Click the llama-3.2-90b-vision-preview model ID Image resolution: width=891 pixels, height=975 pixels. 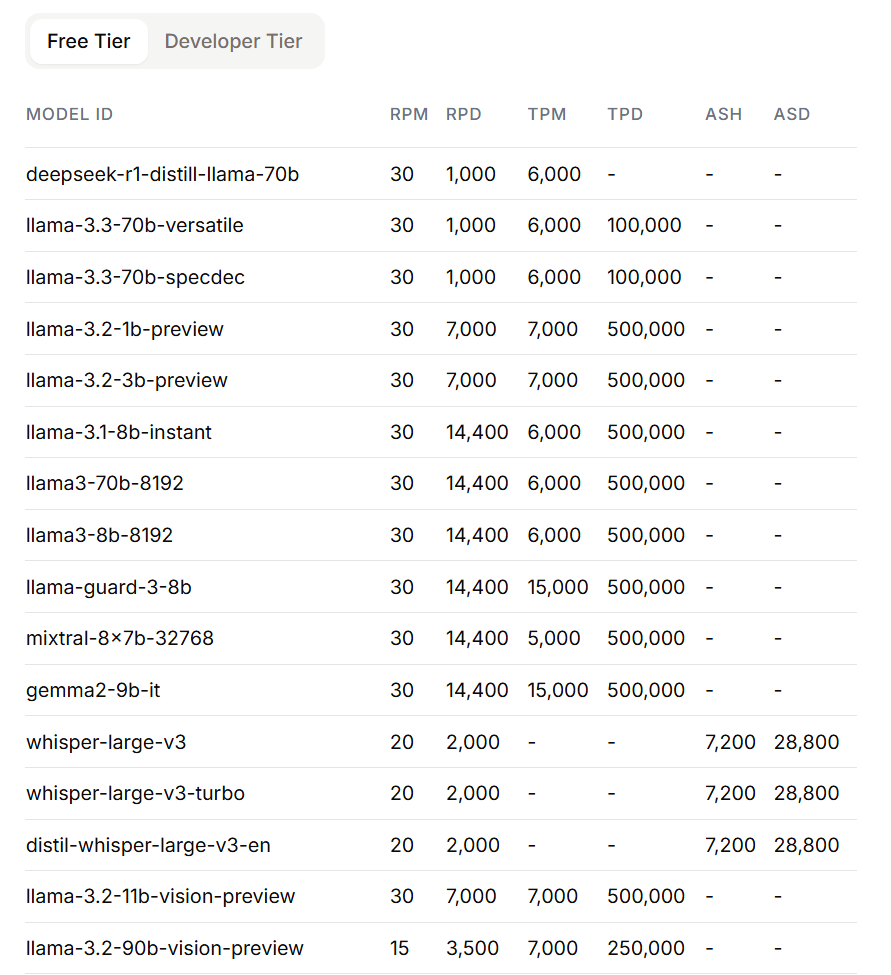[165, 948]
